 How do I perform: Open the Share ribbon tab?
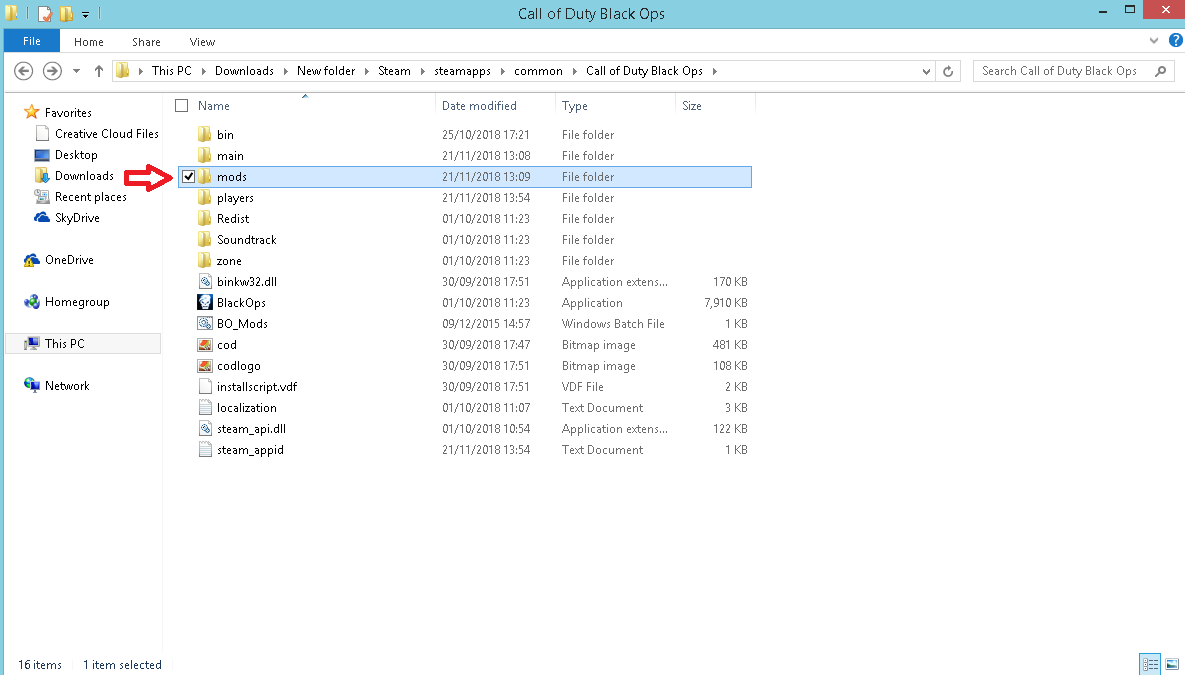146,42
